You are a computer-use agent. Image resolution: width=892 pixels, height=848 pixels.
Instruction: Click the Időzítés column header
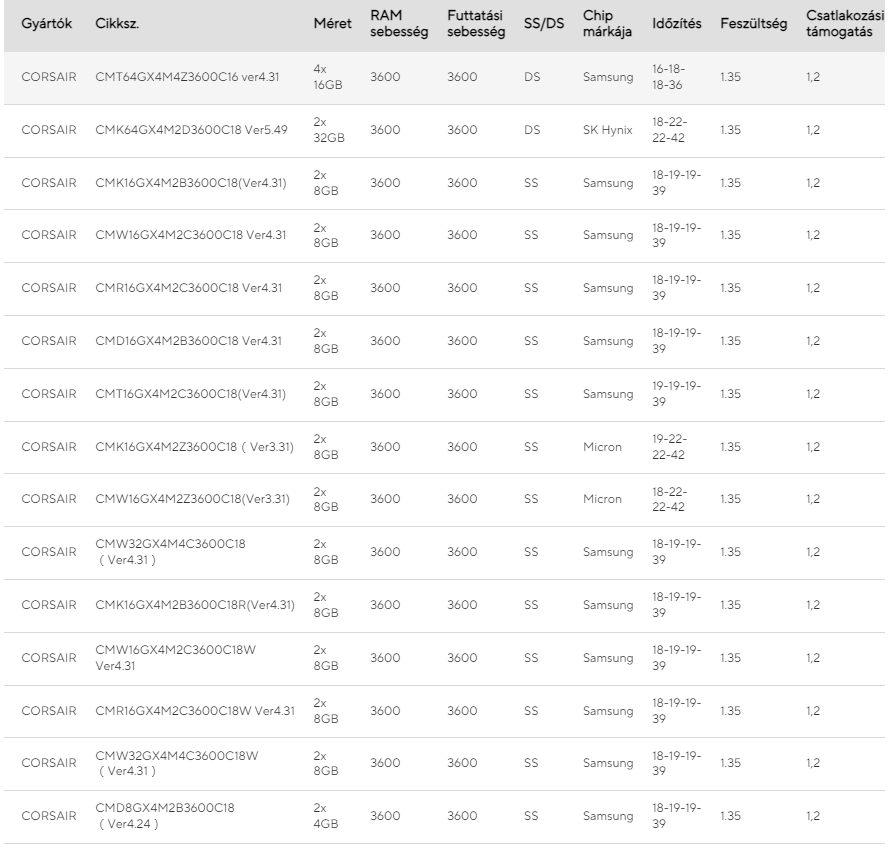point(676,24)
